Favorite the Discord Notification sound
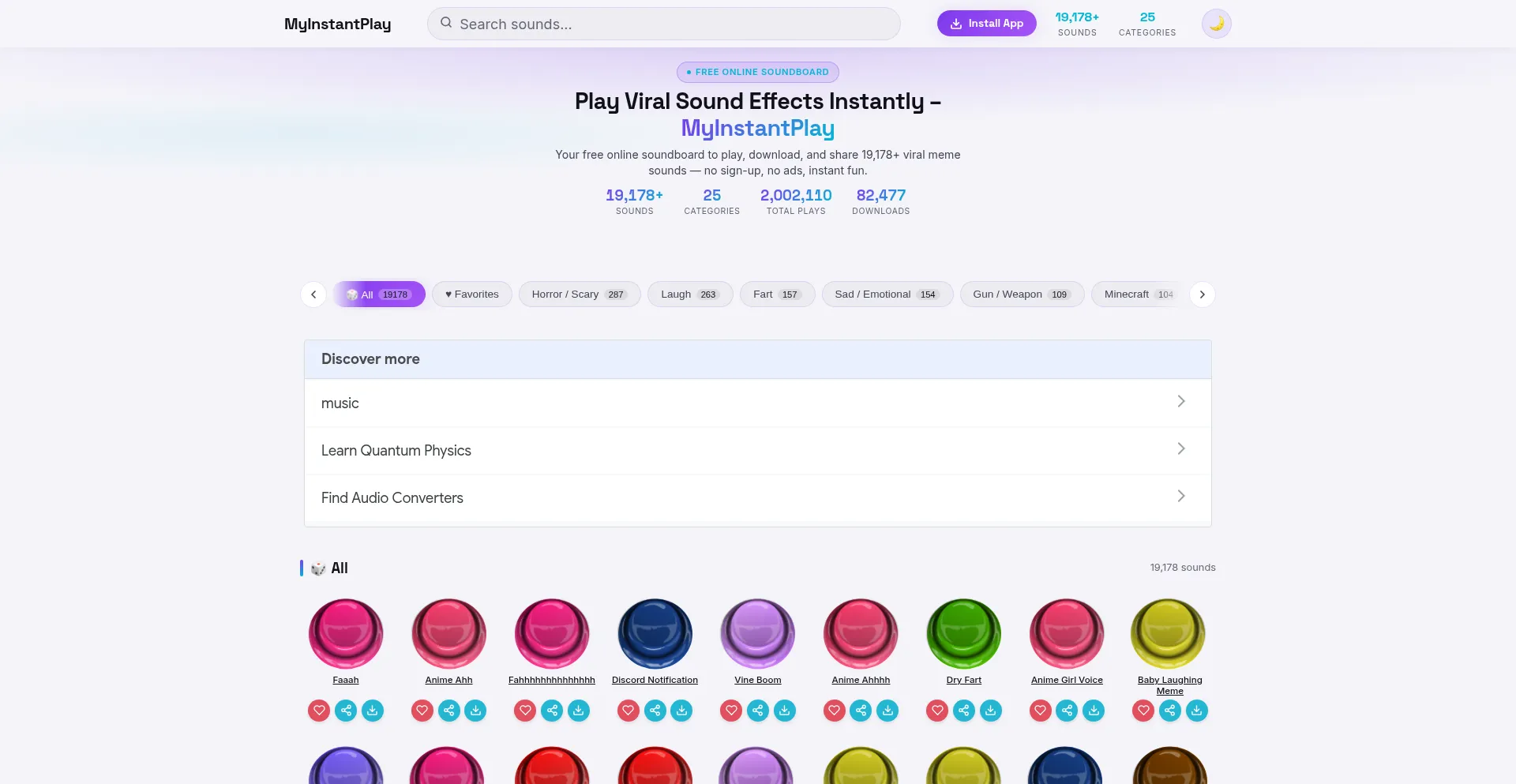1516x784 pixels. click(629, 711)
